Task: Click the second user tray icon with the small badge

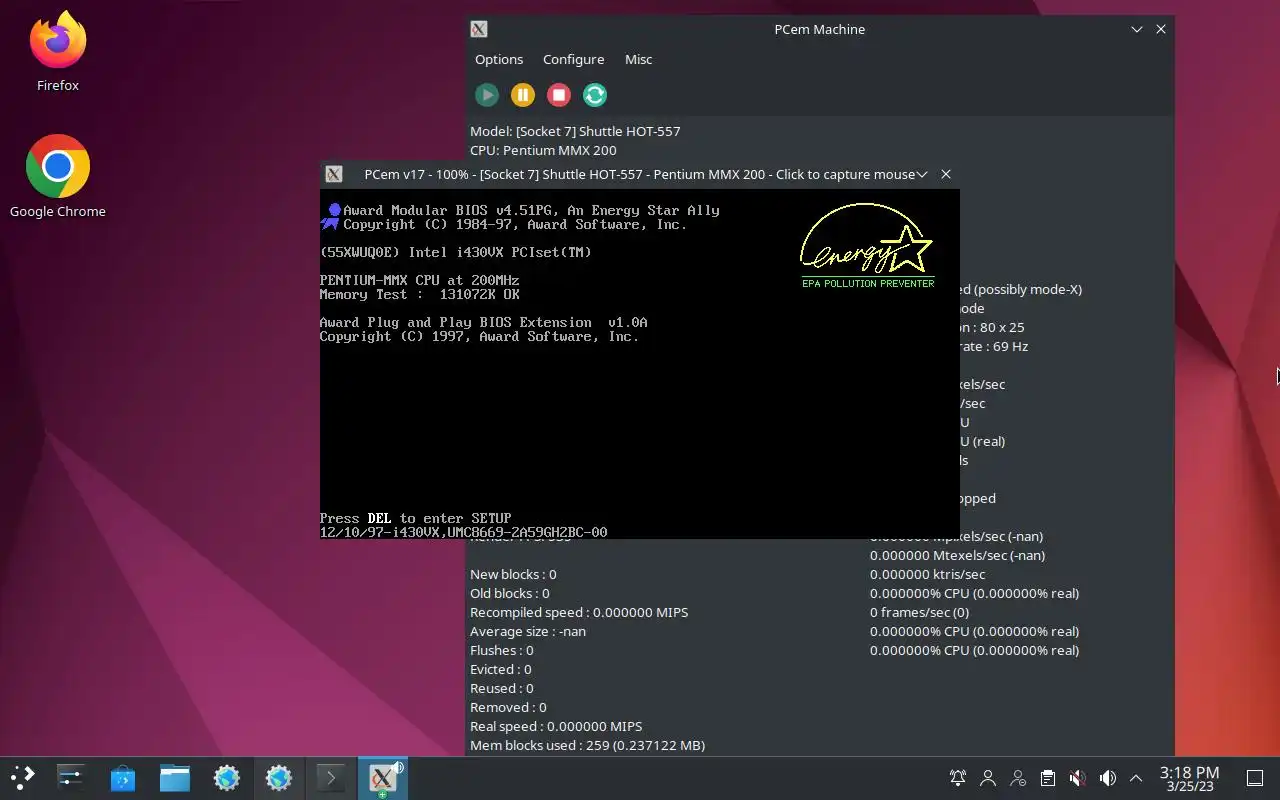Action: [x=1018, y=778]
